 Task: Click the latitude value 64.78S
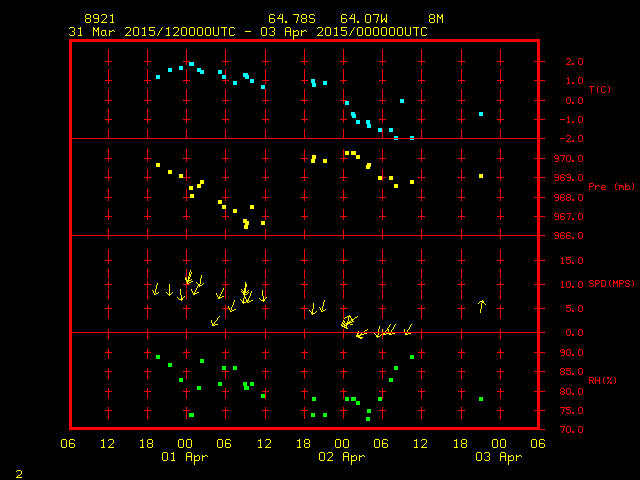tap(290, 19)
